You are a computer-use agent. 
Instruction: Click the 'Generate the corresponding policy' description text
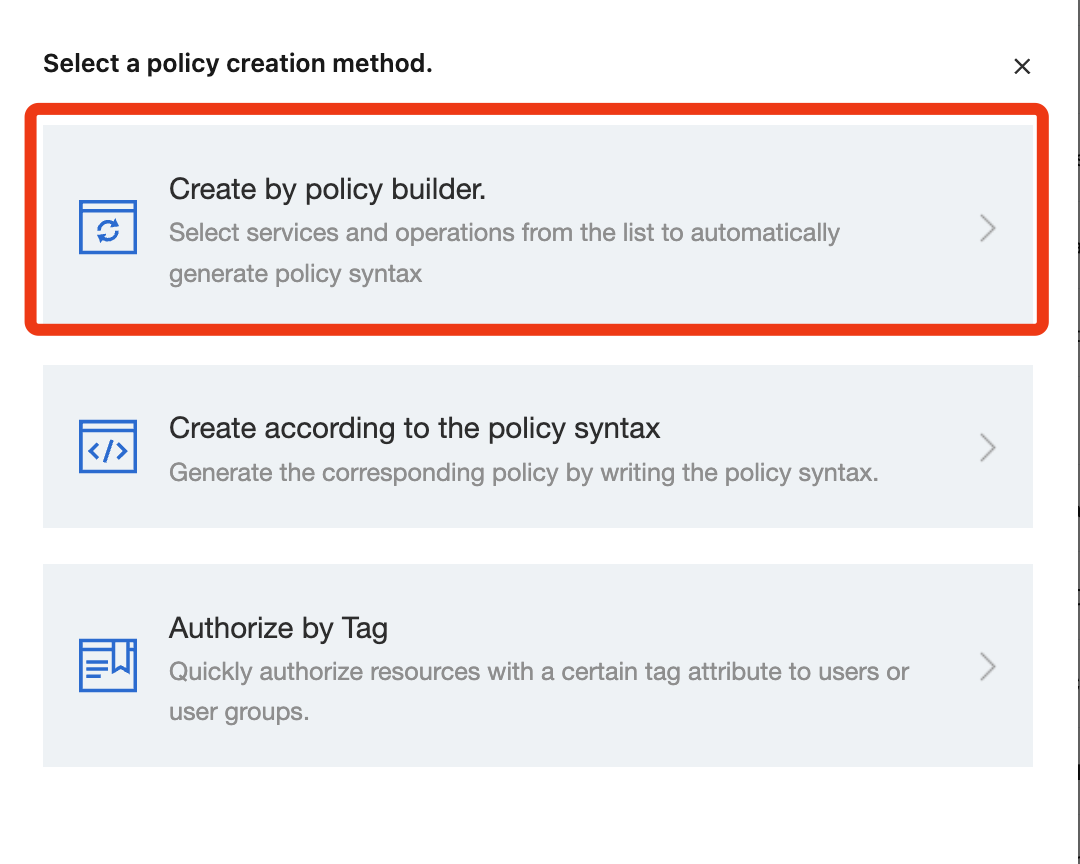(x=523, y=472)
